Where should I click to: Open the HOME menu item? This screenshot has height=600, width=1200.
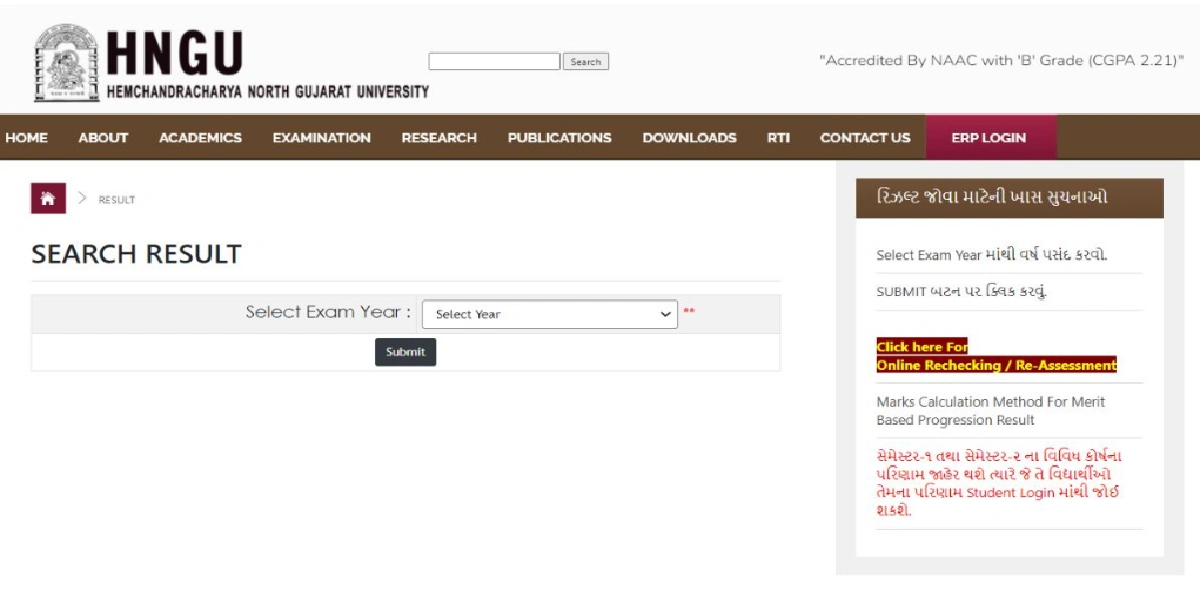coord(27,138)
